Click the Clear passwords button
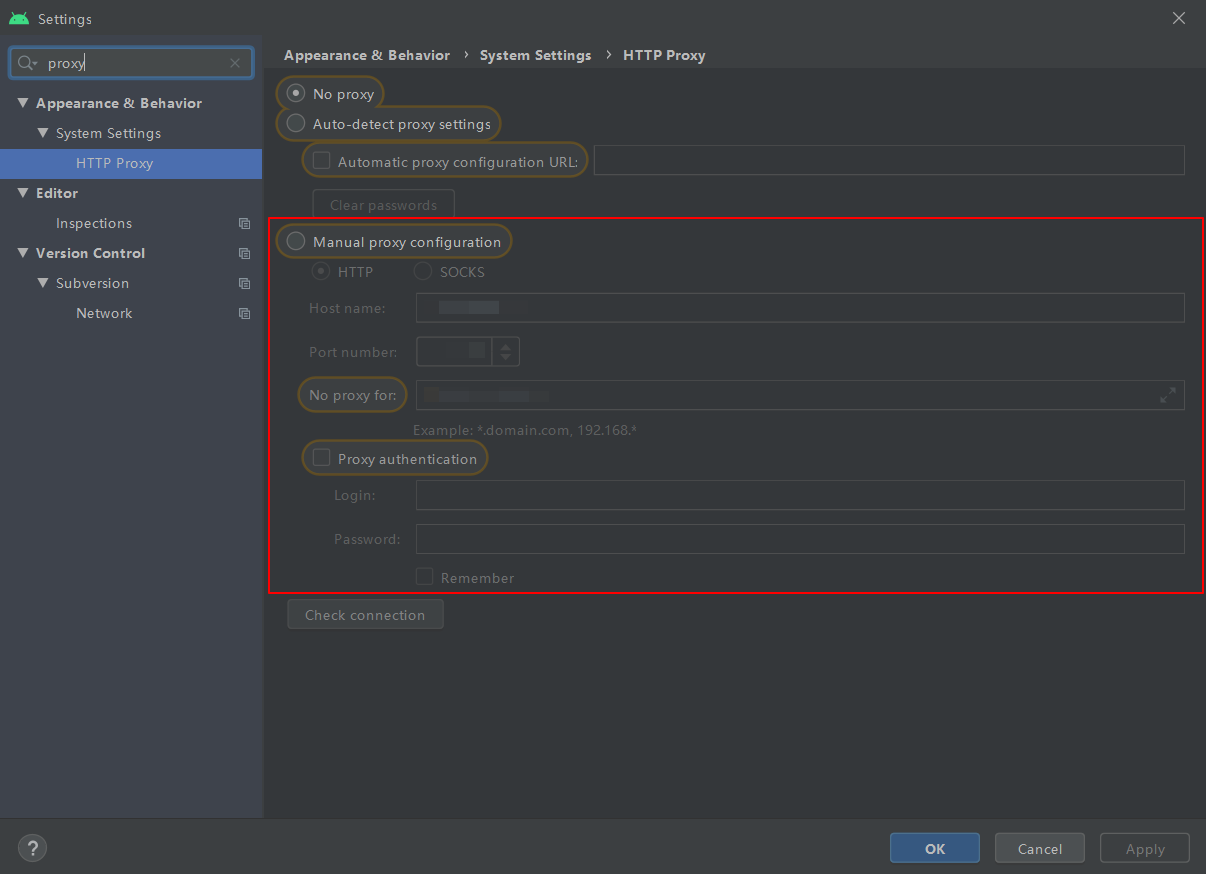 384,204
